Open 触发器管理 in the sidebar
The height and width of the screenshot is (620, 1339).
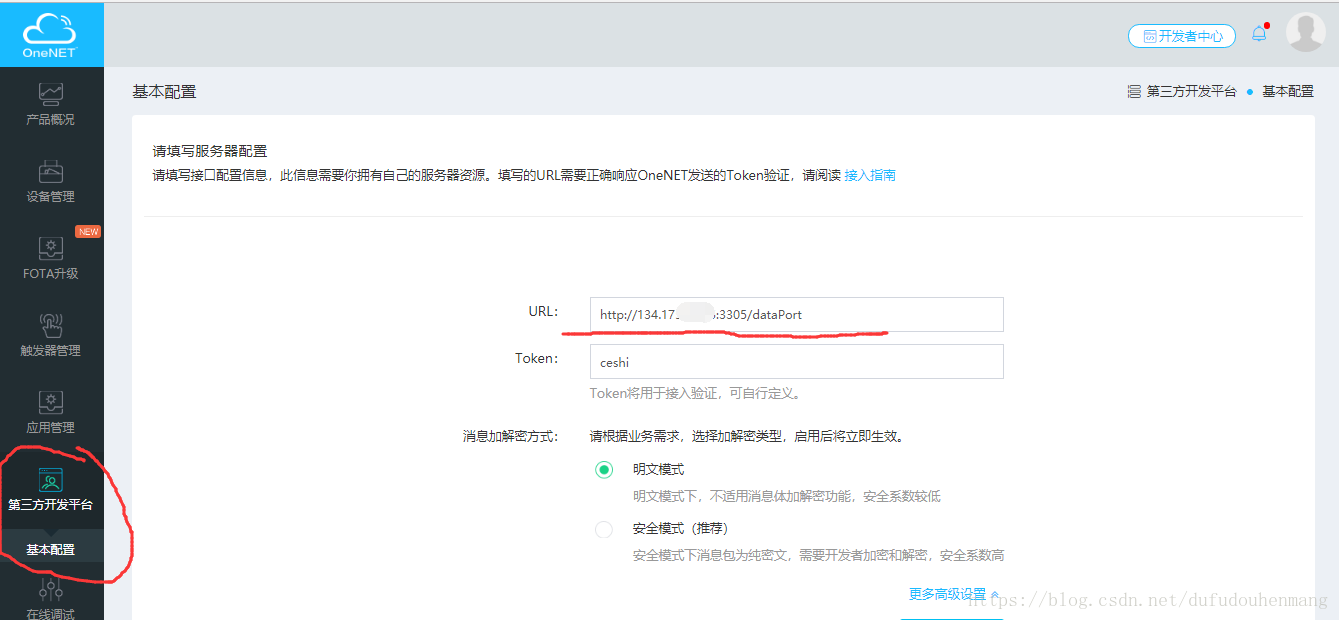coord(51,336)
